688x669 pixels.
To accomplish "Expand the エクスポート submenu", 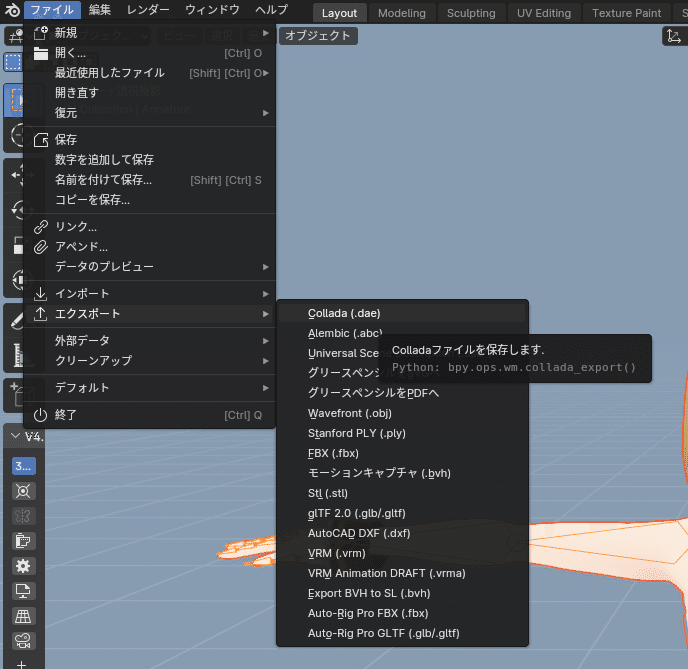I will (x=150, y=314).
